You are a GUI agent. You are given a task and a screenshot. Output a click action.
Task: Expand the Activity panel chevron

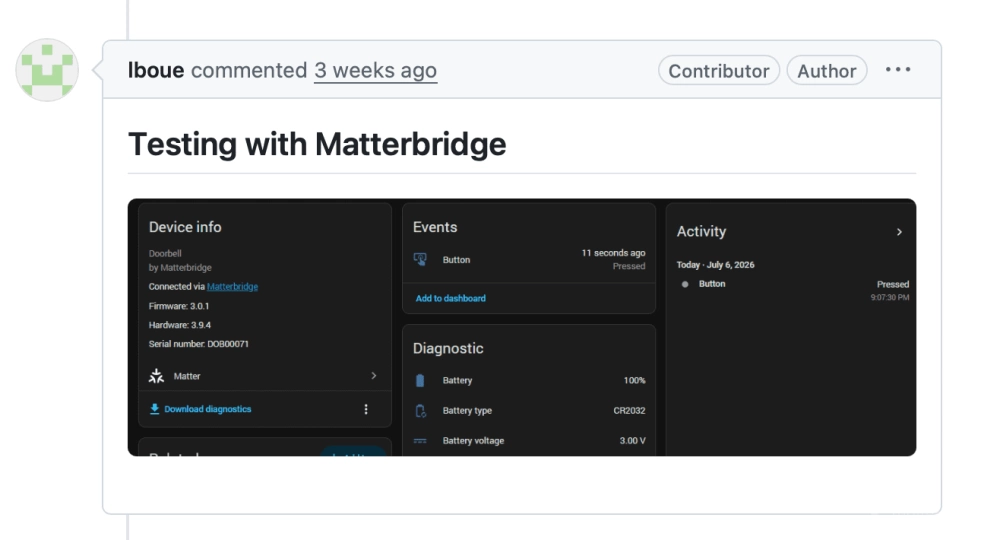899,232
